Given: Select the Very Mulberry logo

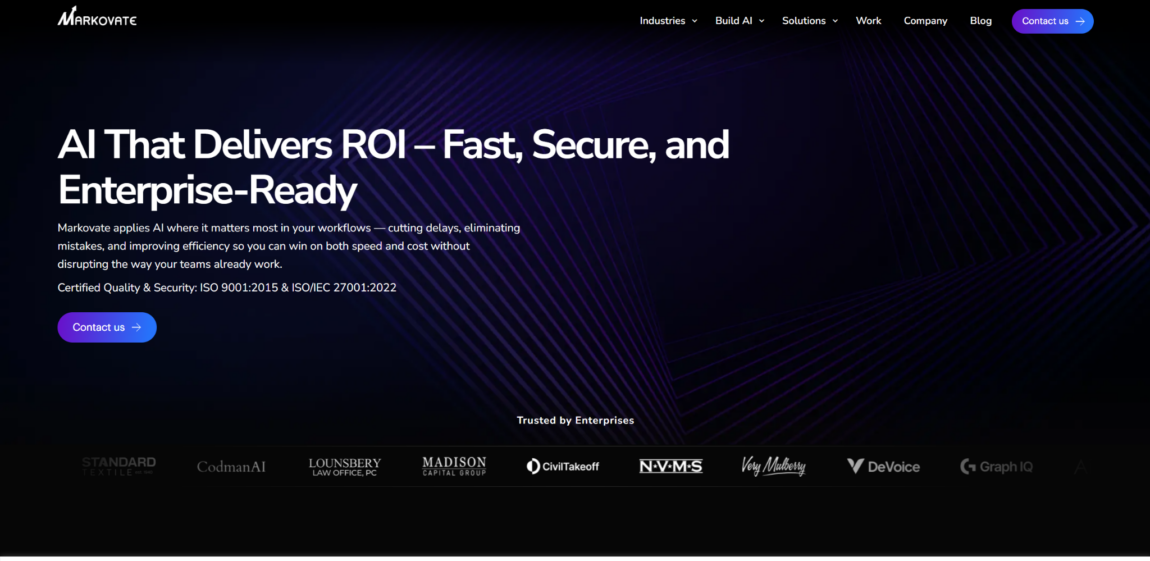Looking at the screenshot, I should pyautogui.click(x=773, y=466).
